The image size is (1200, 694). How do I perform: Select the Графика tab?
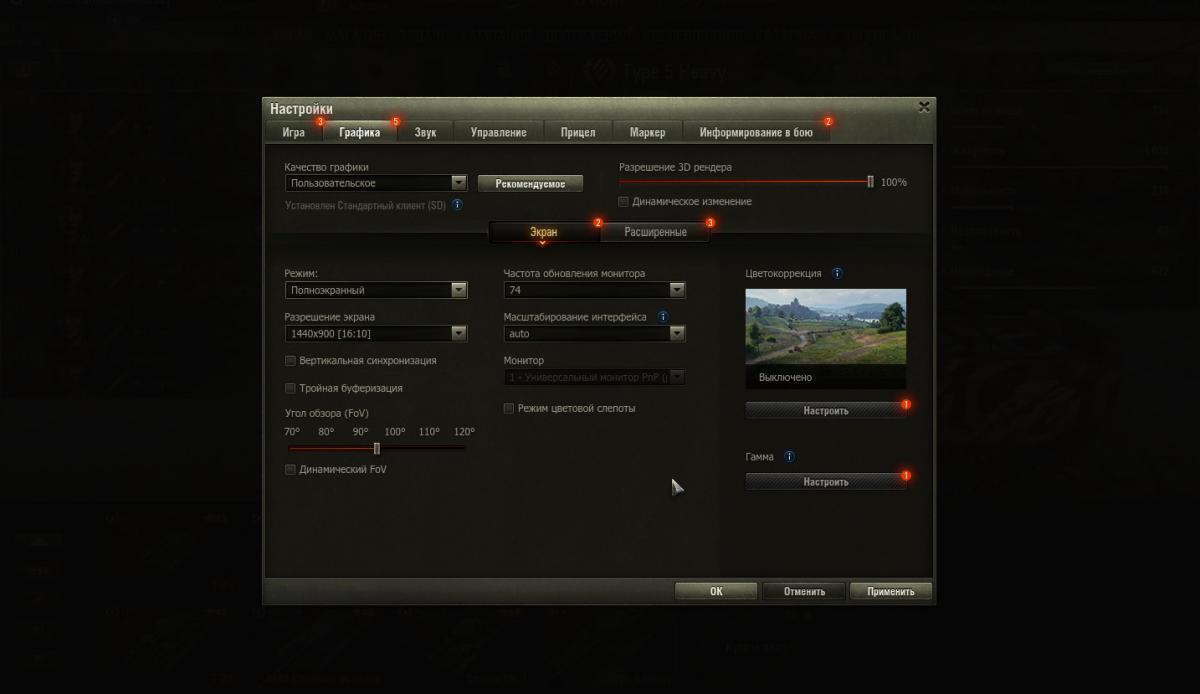[x=360, y=132]
